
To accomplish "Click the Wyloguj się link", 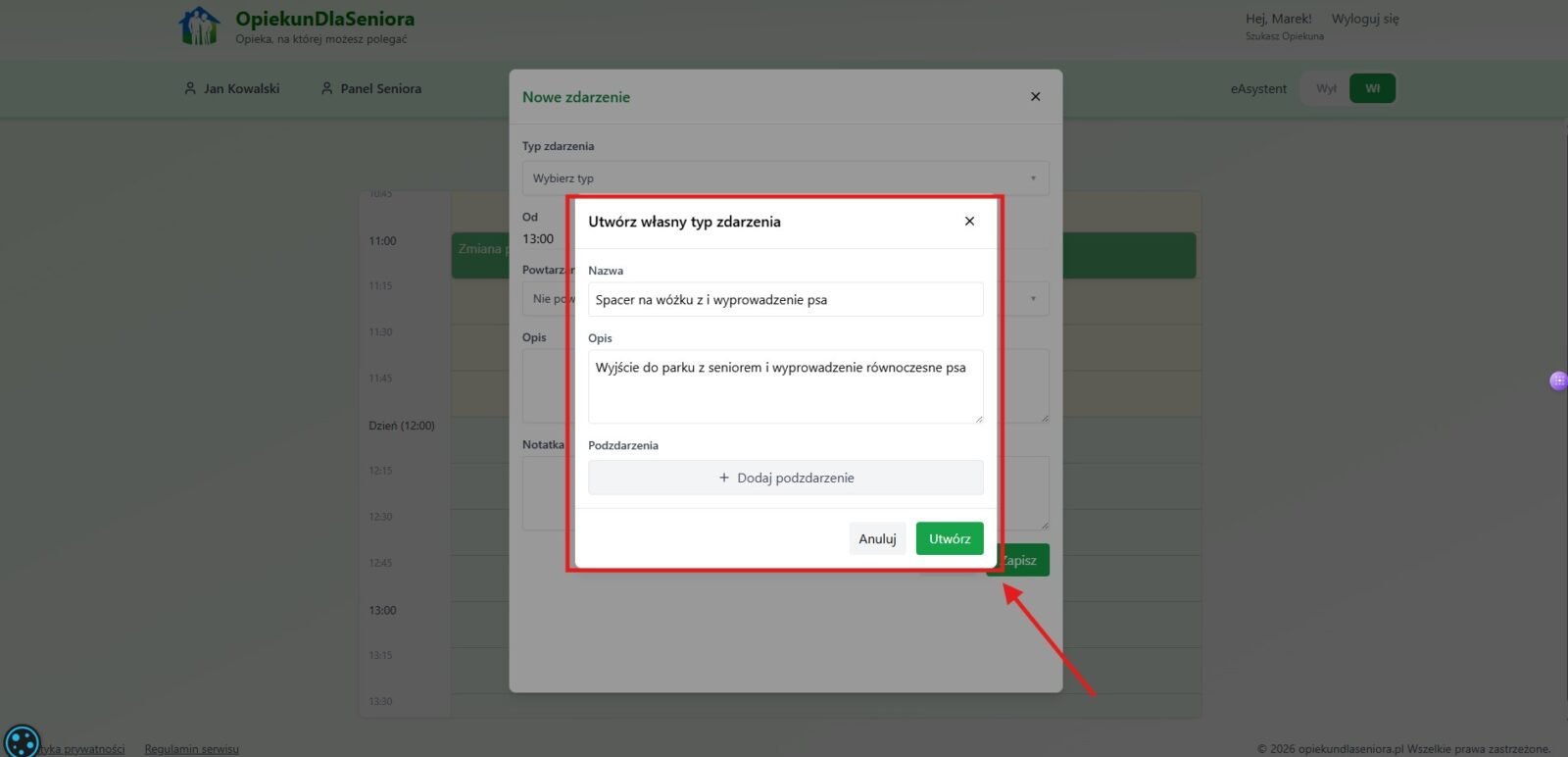I will (1364, 19).
